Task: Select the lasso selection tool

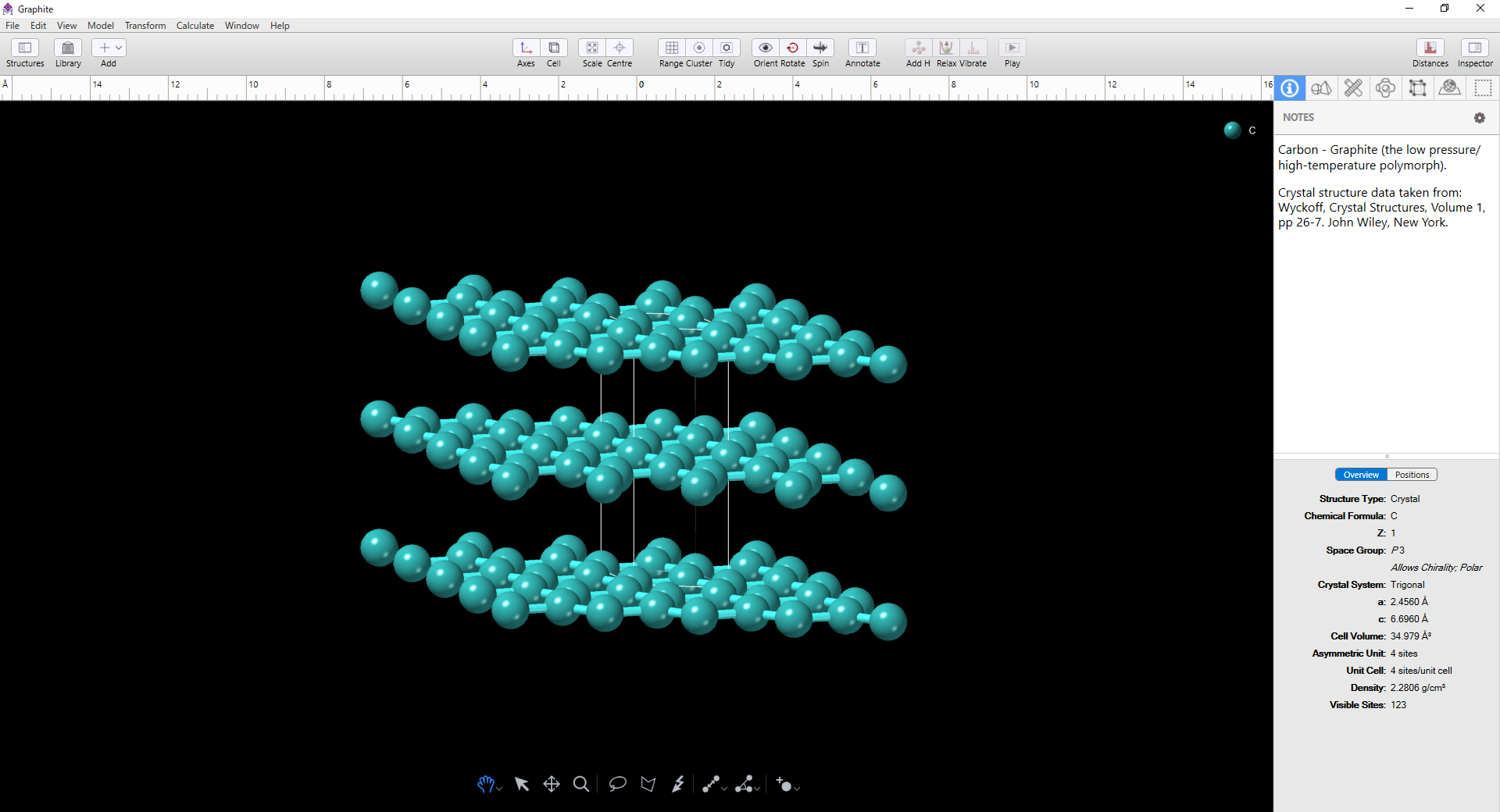Action: 617,784
